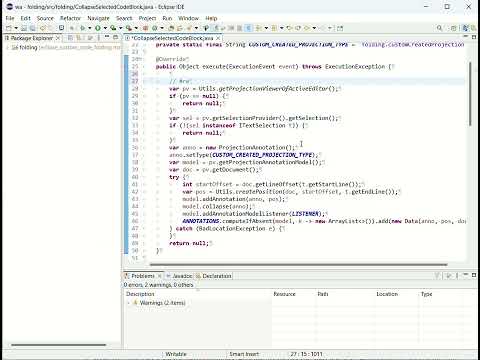The width and height of the screenshot is (480, 360).
Task: Open the Edit menu
Action: 25,18
